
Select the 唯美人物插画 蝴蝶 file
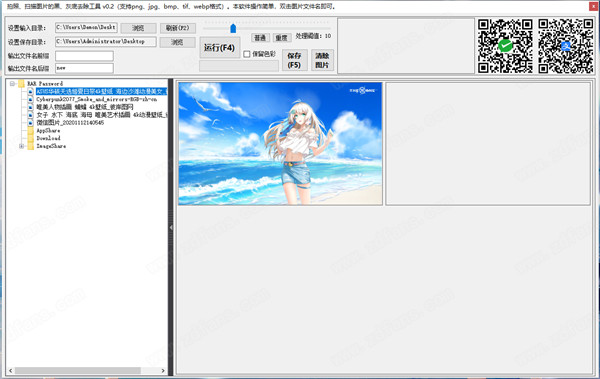pos(85,107)
